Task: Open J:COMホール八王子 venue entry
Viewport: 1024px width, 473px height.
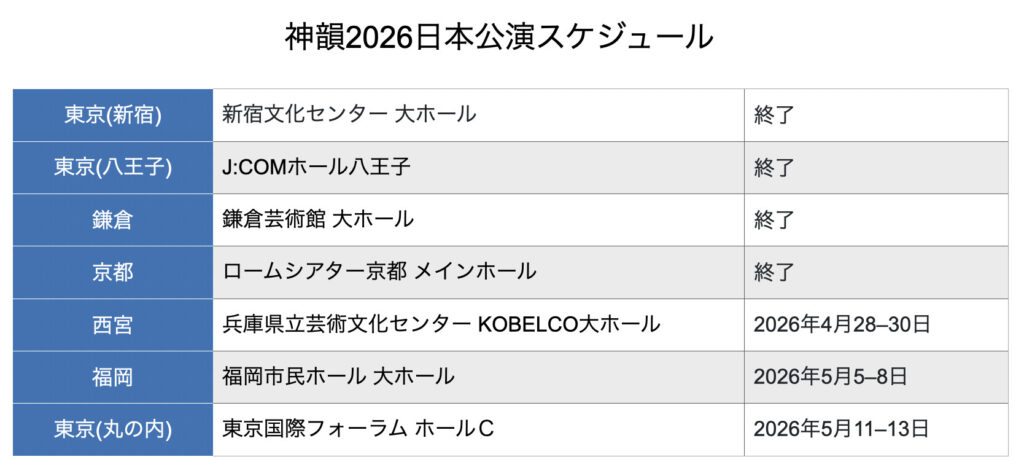Action: (316, 167)
